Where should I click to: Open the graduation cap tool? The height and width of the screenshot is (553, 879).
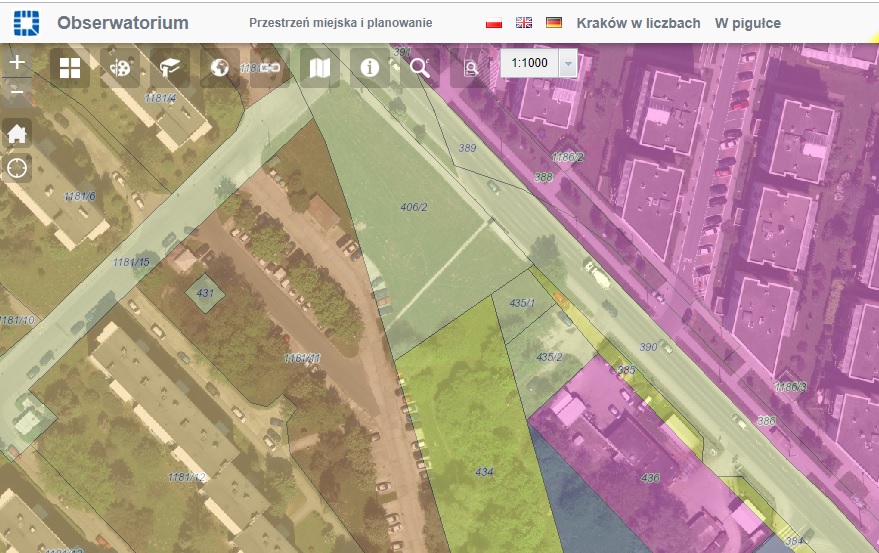(x=170, y=68)
